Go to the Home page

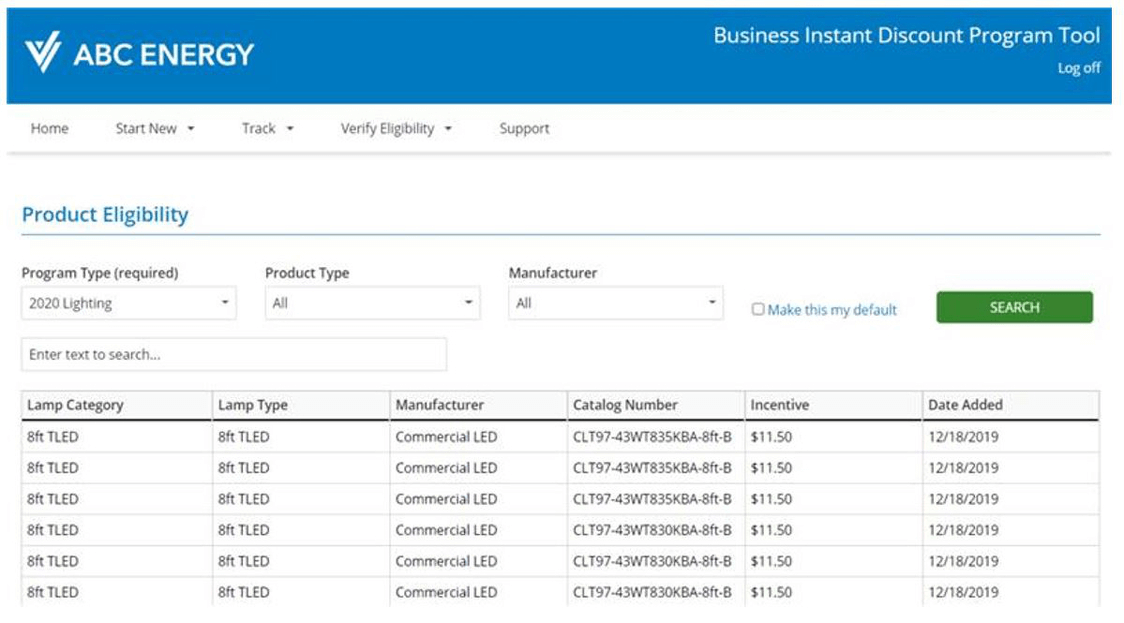pyautogui.click(x=50, y=128)
